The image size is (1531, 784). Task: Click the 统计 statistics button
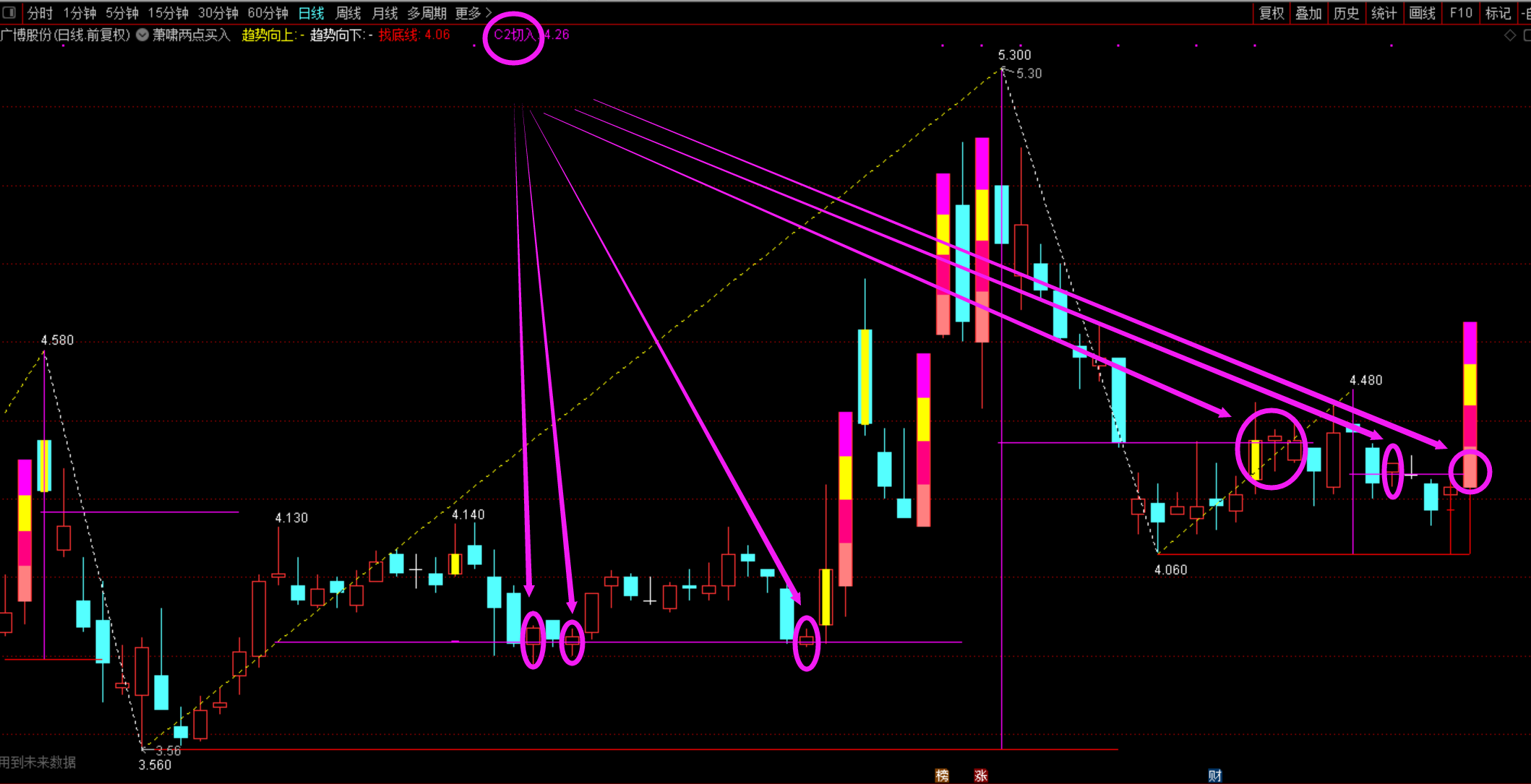[x=1384, y=13]
